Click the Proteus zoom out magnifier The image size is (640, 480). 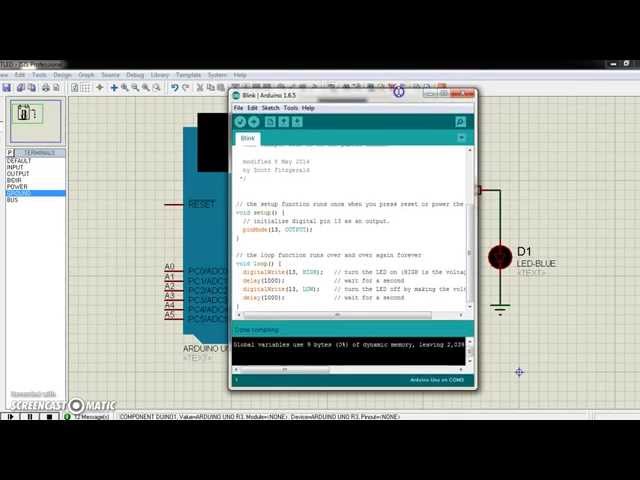(x=135, y=87)
